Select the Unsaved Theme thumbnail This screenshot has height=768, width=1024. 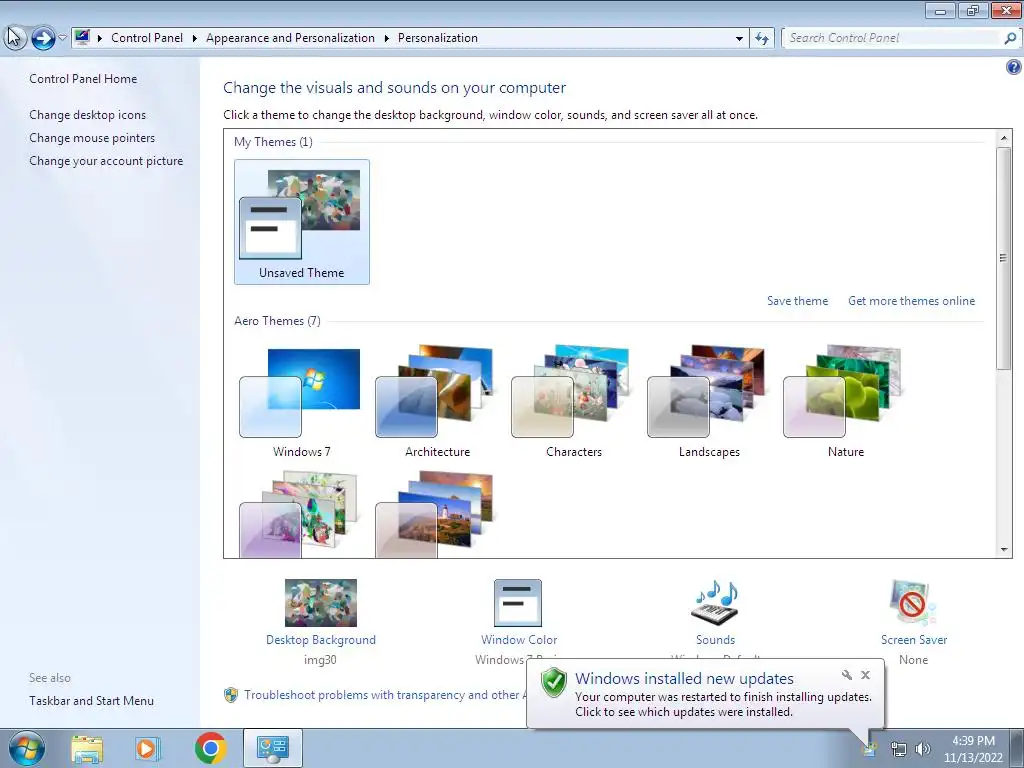(302, 222)
